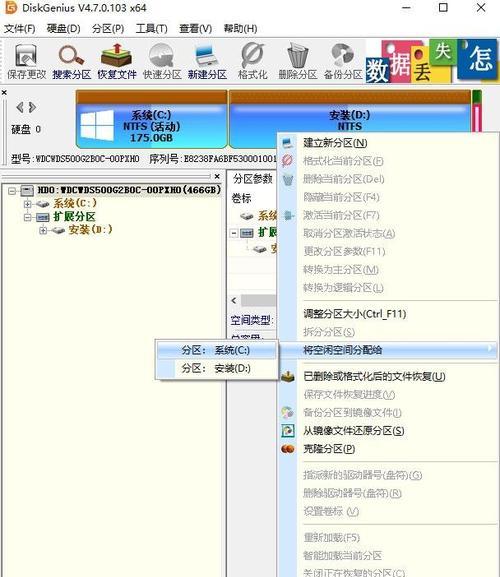Click the icon next to 从镜像文件还原分区
The width and height of the screenshot is (500, 577).
[288, 431]
